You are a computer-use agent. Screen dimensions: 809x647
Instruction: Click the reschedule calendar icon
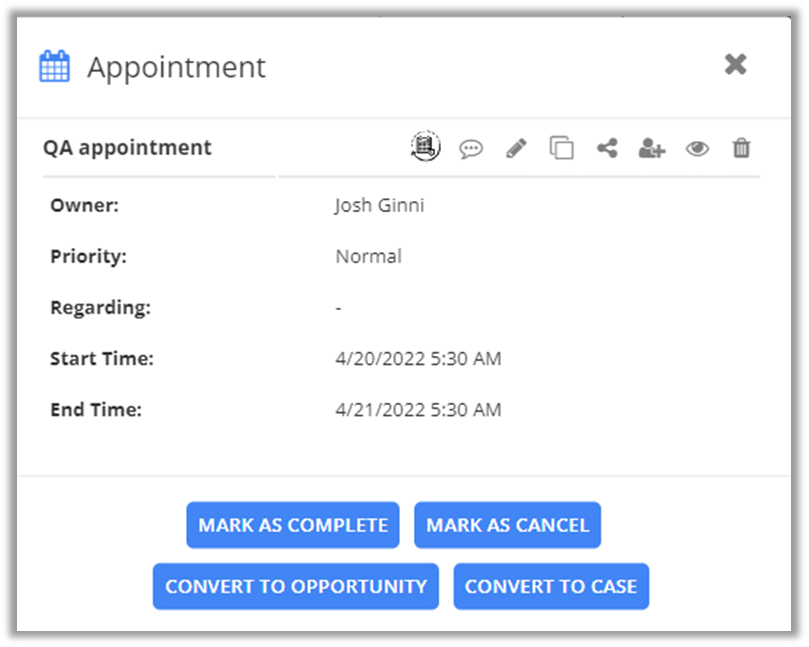425,147
